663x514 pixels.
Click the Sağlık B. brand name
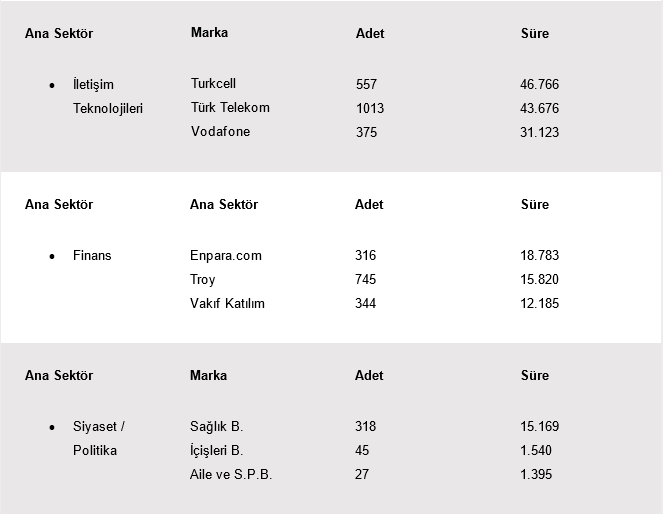[216, 427]
